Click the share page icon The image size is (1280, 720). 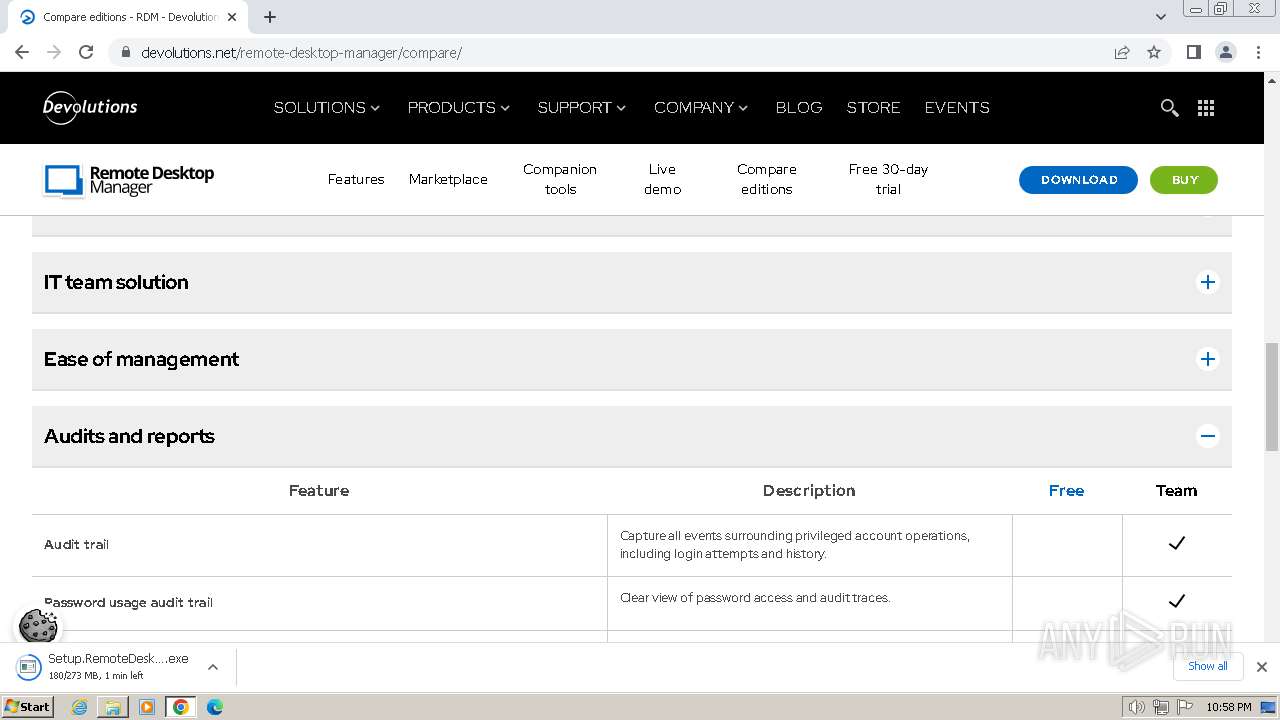(x=1122, y=52)
